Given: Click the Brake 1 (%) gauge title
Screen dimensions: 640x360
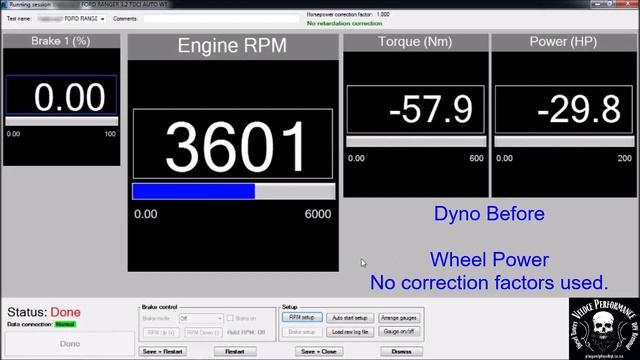Looking at the screenshot, I should (61, 41).
